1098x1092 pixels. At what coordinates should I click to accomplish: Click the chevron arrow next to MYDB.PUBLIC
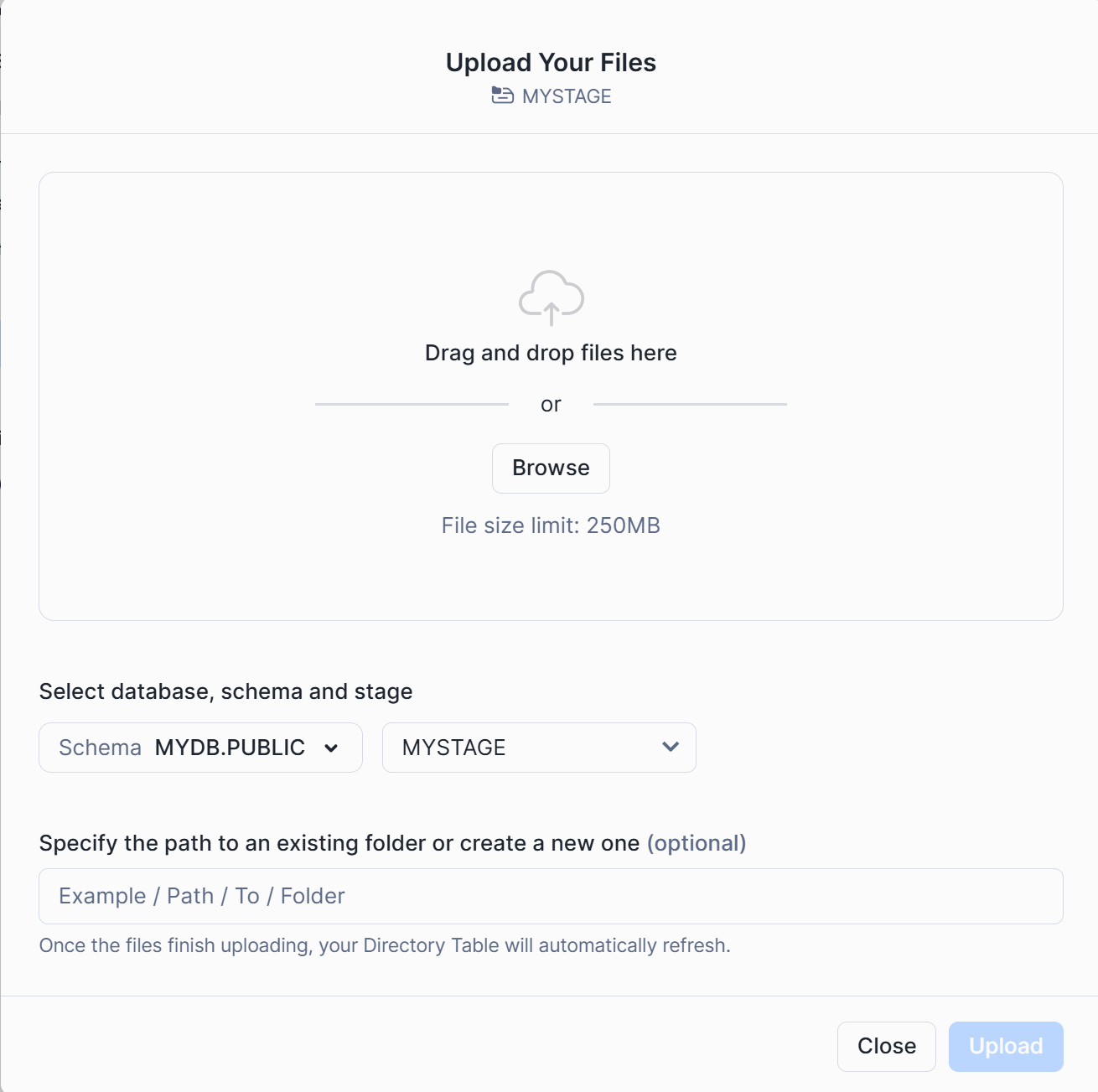[x=331, y=748]
